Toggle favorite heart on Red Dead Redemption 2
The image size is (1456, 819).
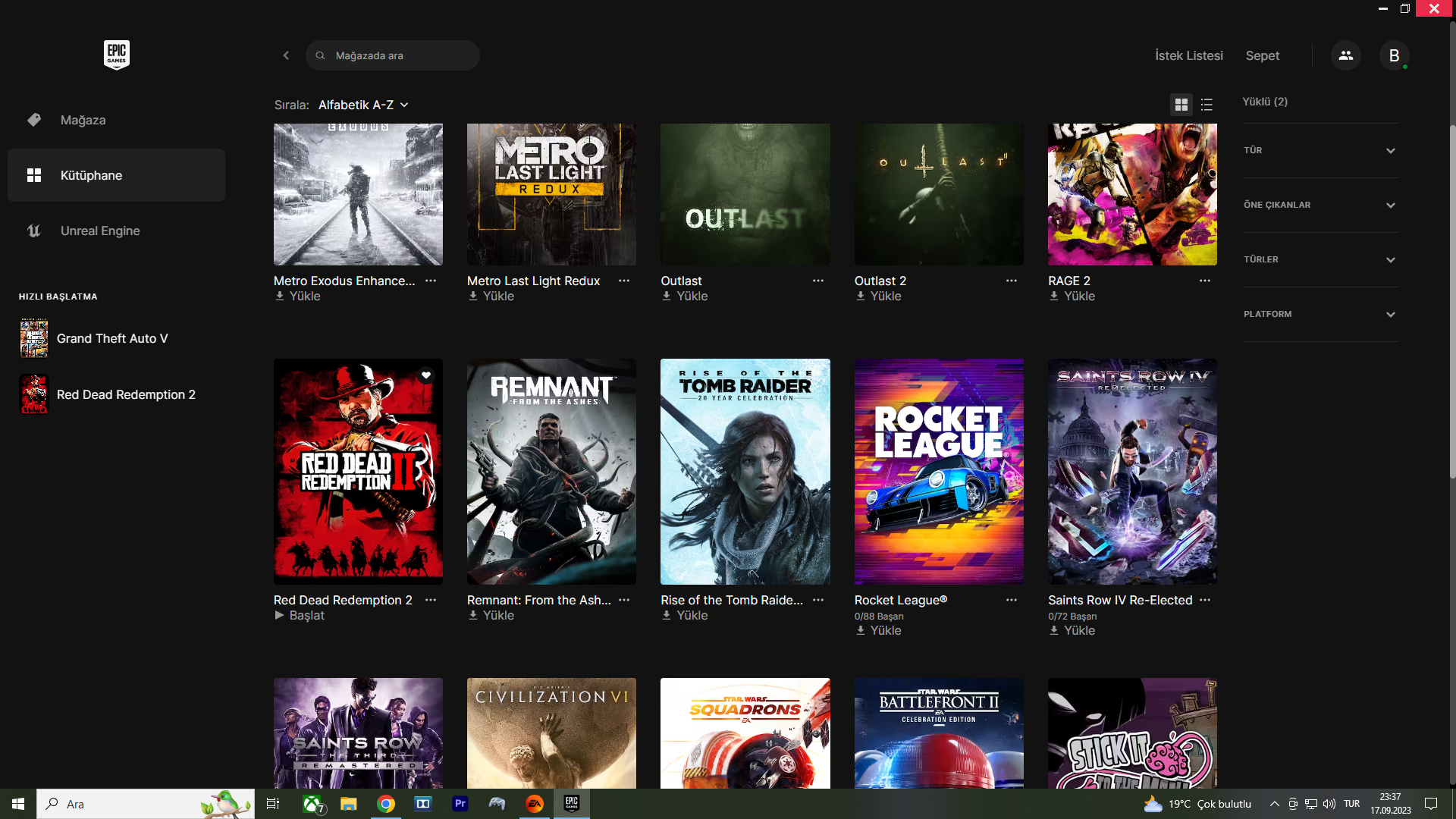426,375
